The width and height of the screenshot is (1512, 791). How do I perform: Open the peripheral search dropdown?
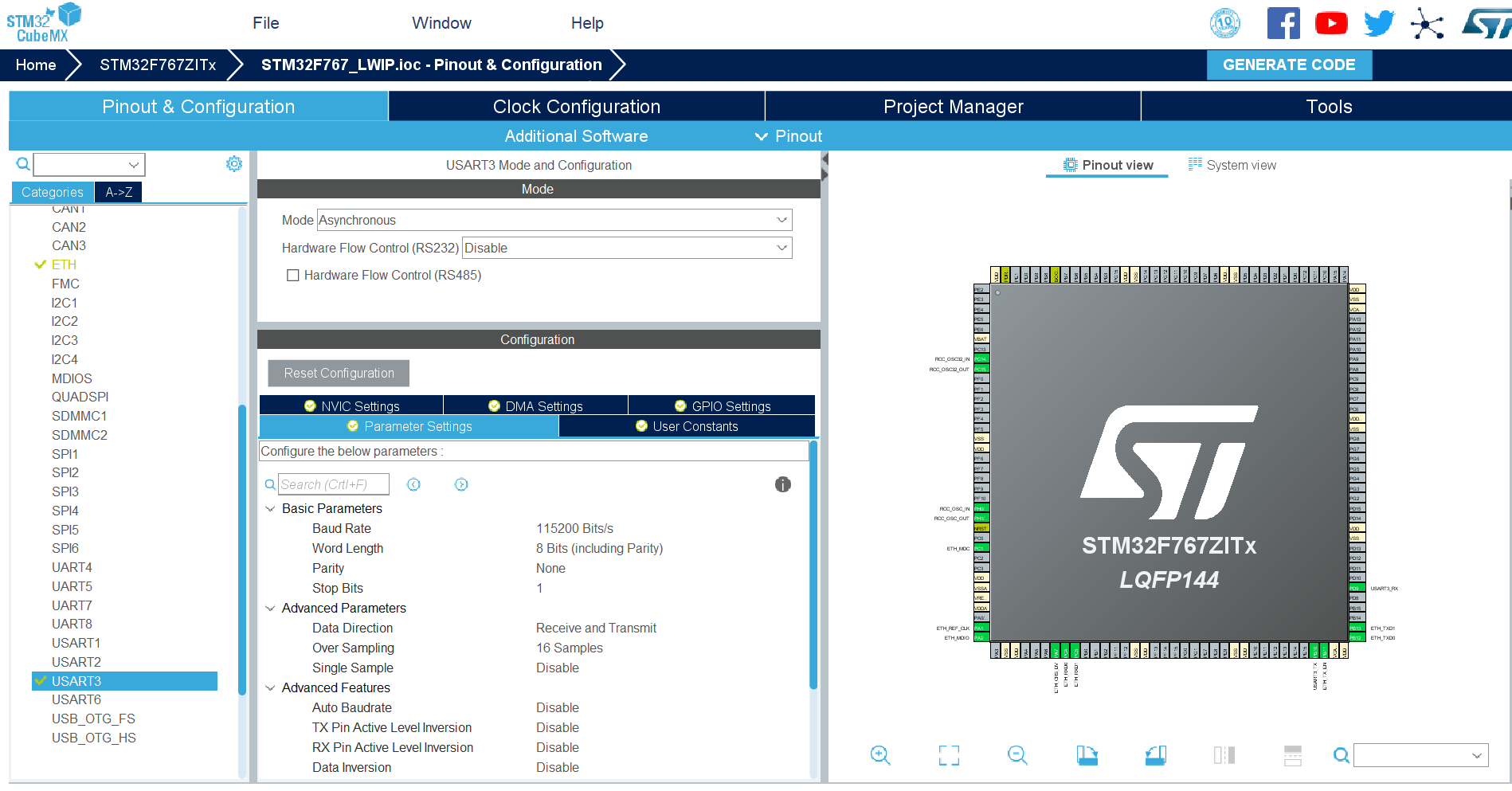[89, 165]
